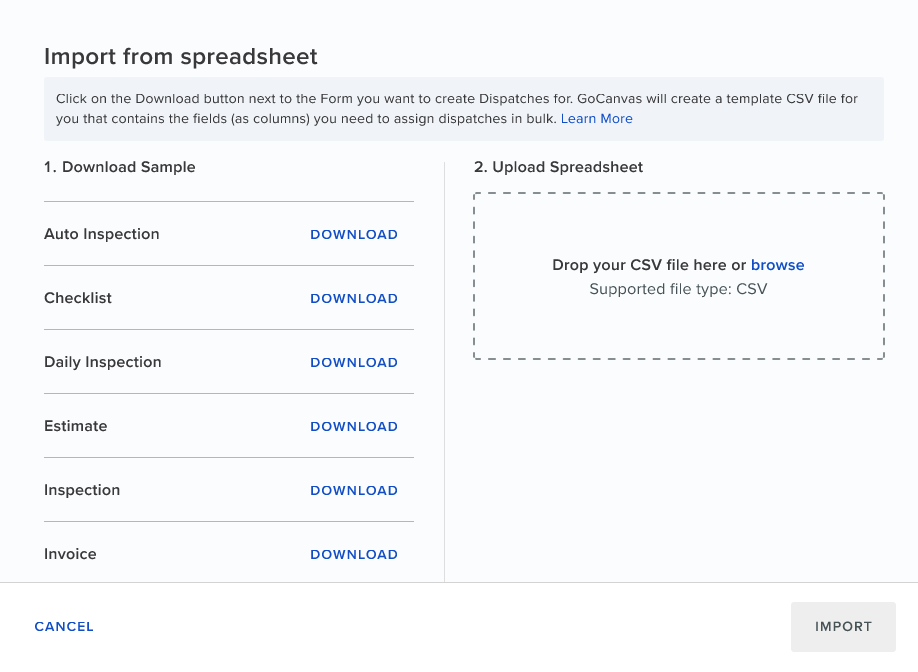Click the Invoice form label

[70, 554]
